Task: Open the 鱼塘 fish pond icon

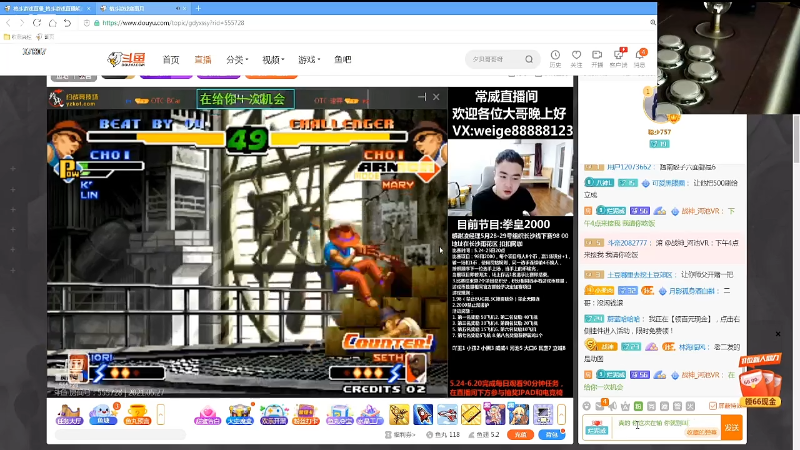Action: [103, 415]
